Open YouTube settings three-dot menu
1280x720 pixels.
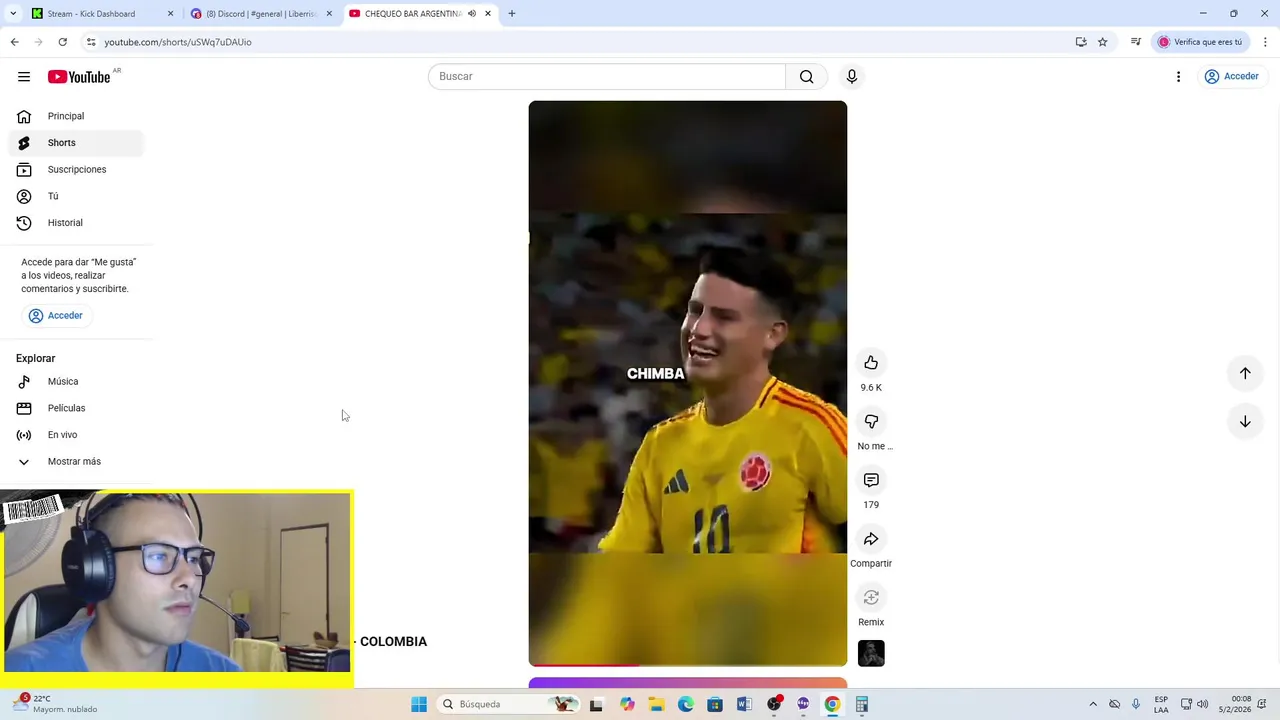[x=1178, y=77]
